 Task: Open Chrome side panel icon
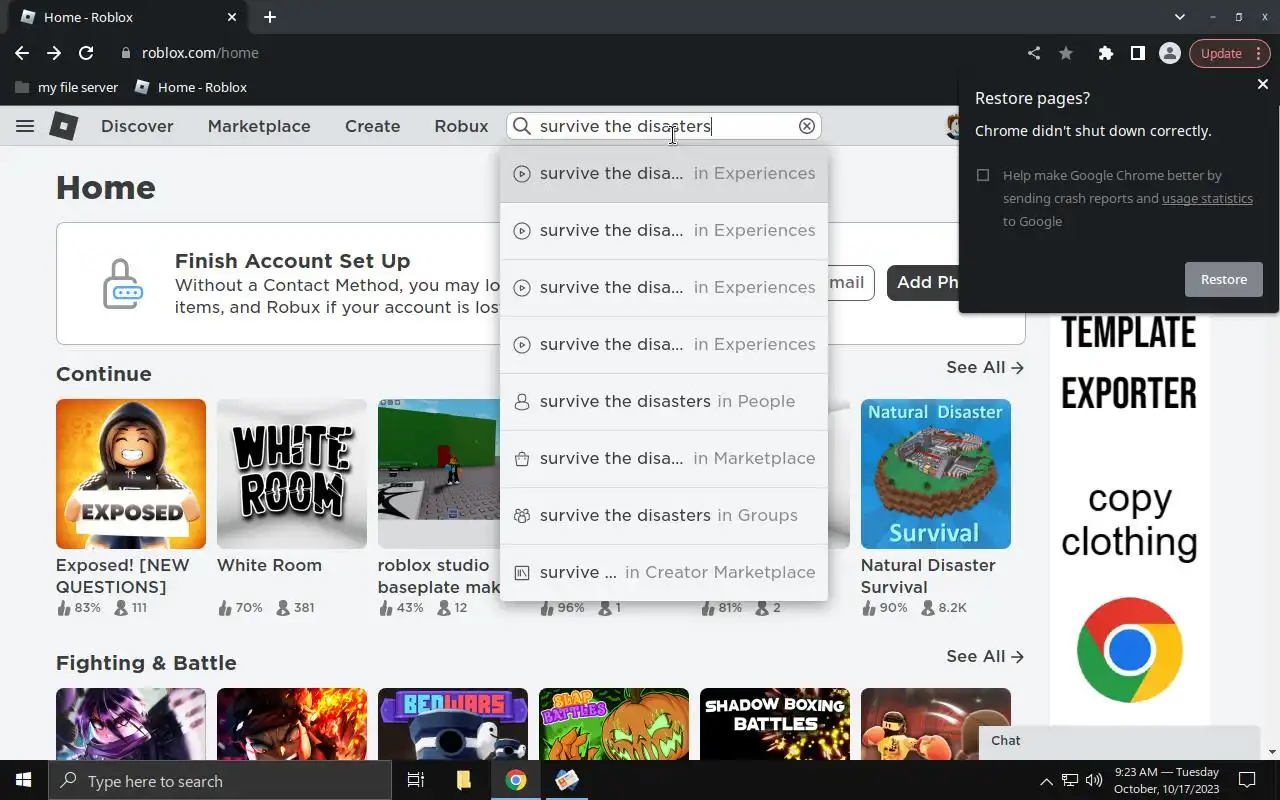point(1137,53)
